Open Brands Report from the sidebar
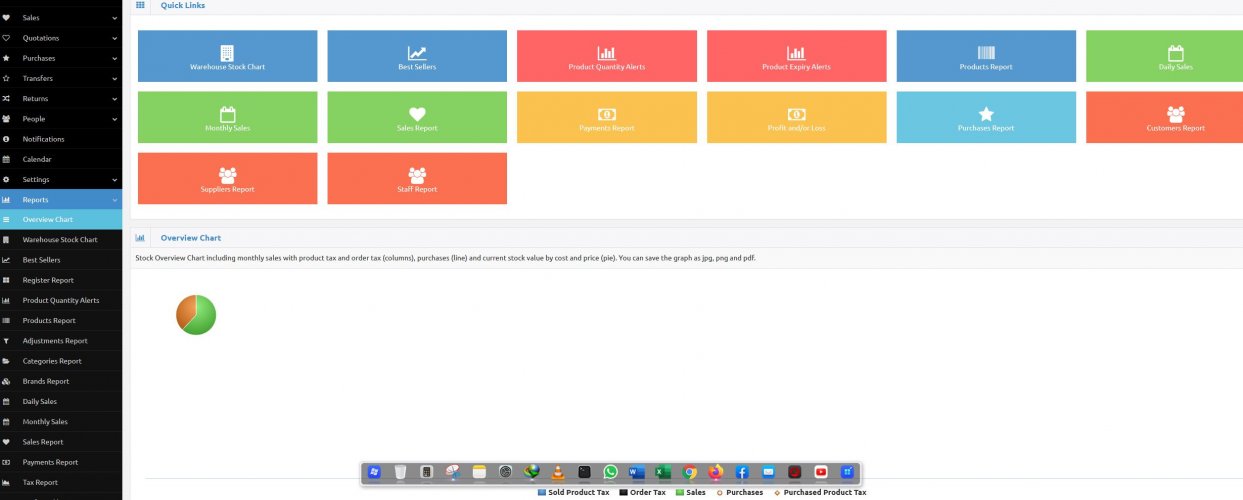The width and height of the screenshot is (1243, 500). pyautogui.click(x=61, y=381)
